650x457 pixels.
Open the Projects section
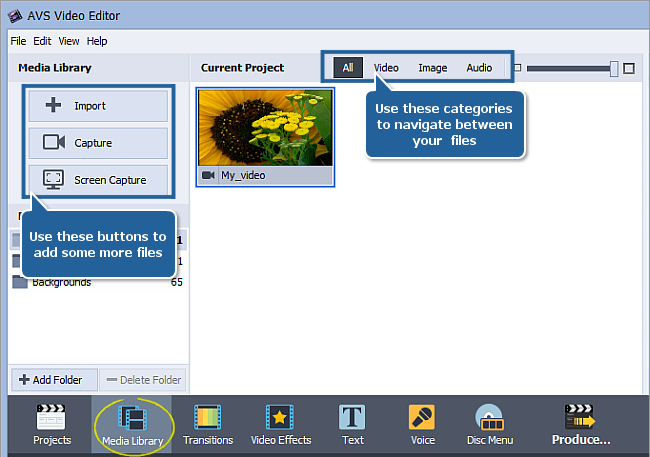[51, 425]
